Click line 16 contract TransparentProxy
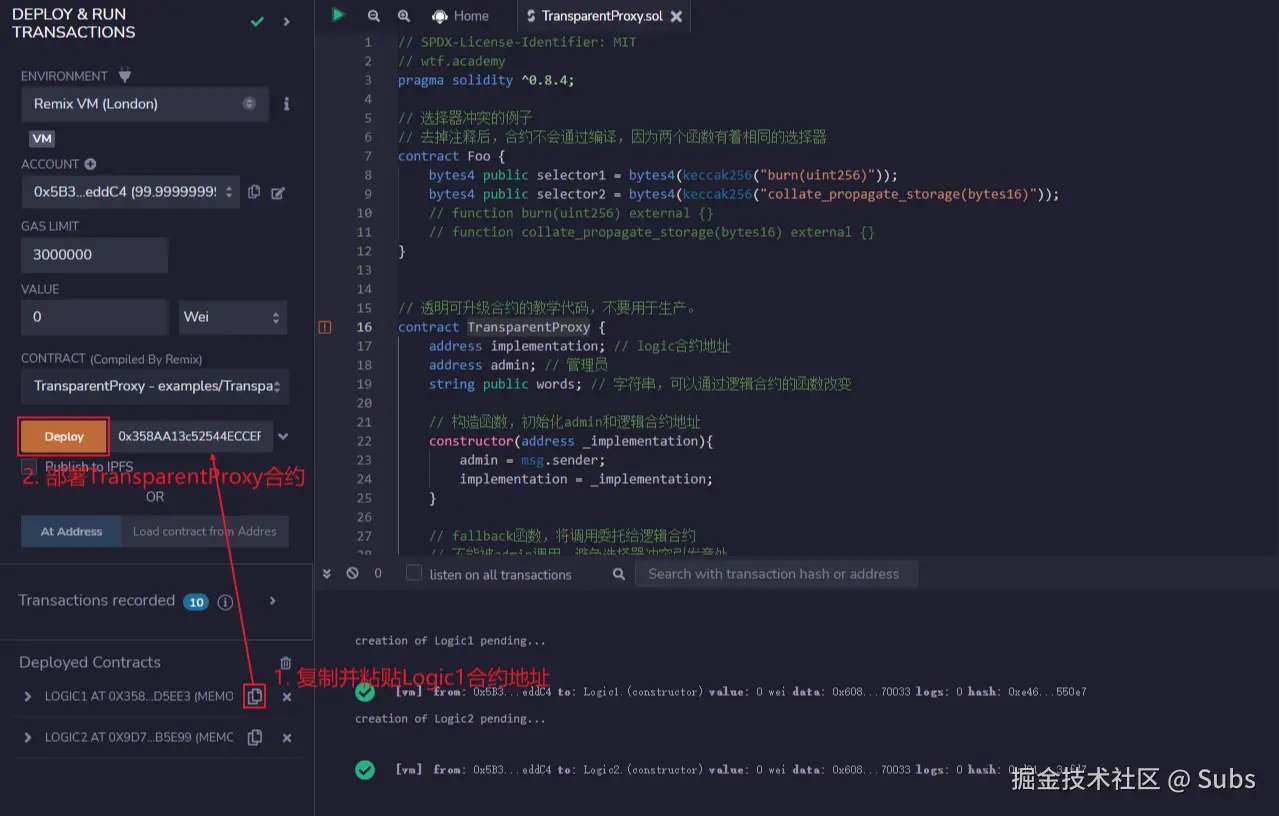This screenshot has width=1279, height=816. (x=501, y=327)
